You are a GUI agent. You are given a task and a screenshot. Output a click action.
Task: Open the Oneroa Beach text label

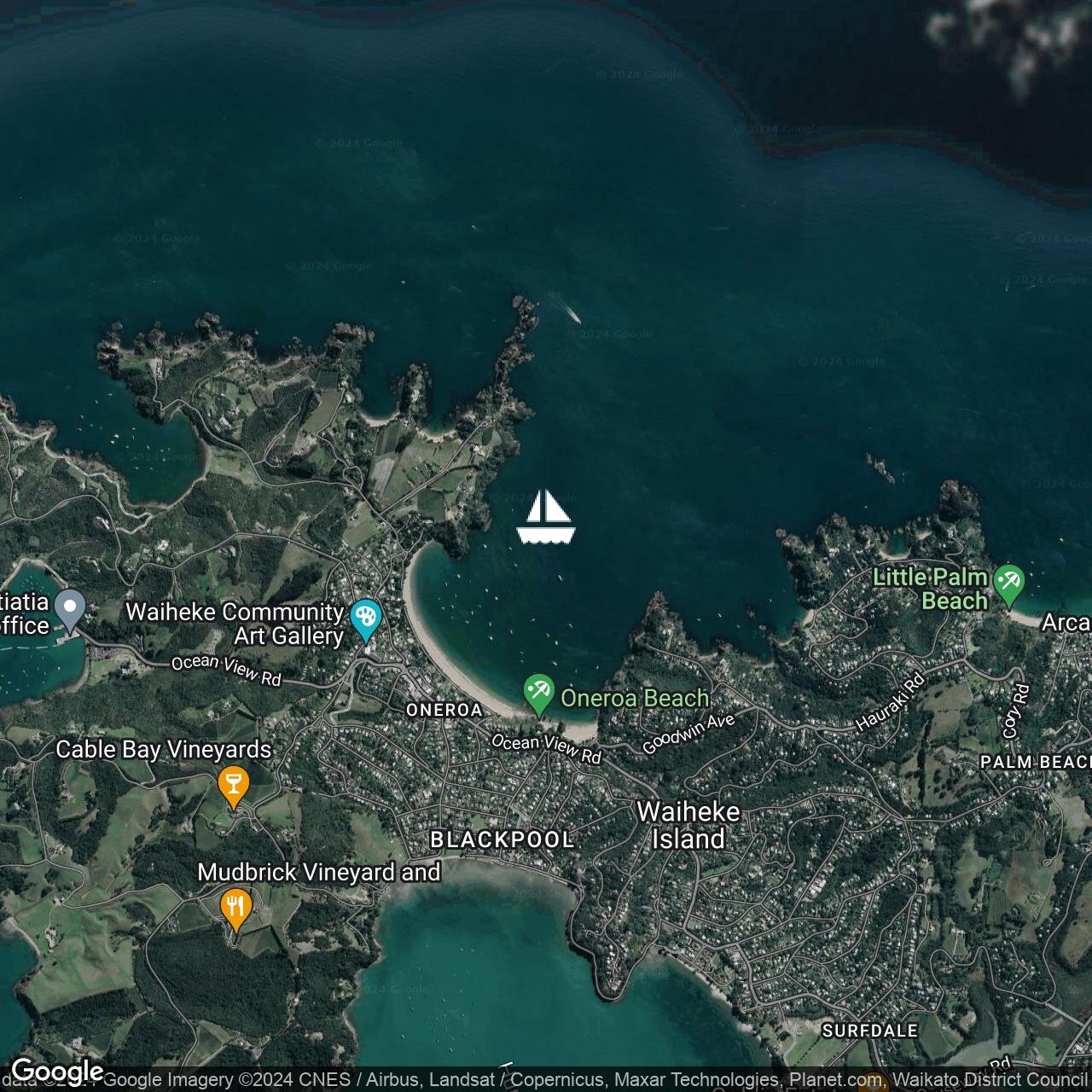[x=635, y=698]
